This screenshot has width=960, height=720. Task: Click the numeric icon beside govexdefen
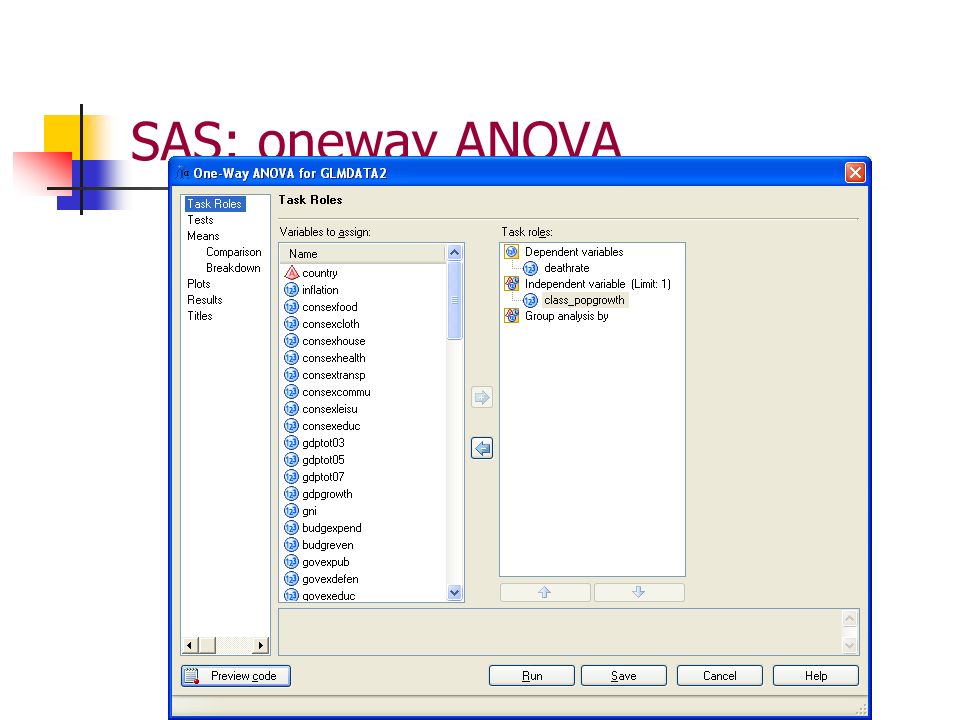[x=291, y=579]
